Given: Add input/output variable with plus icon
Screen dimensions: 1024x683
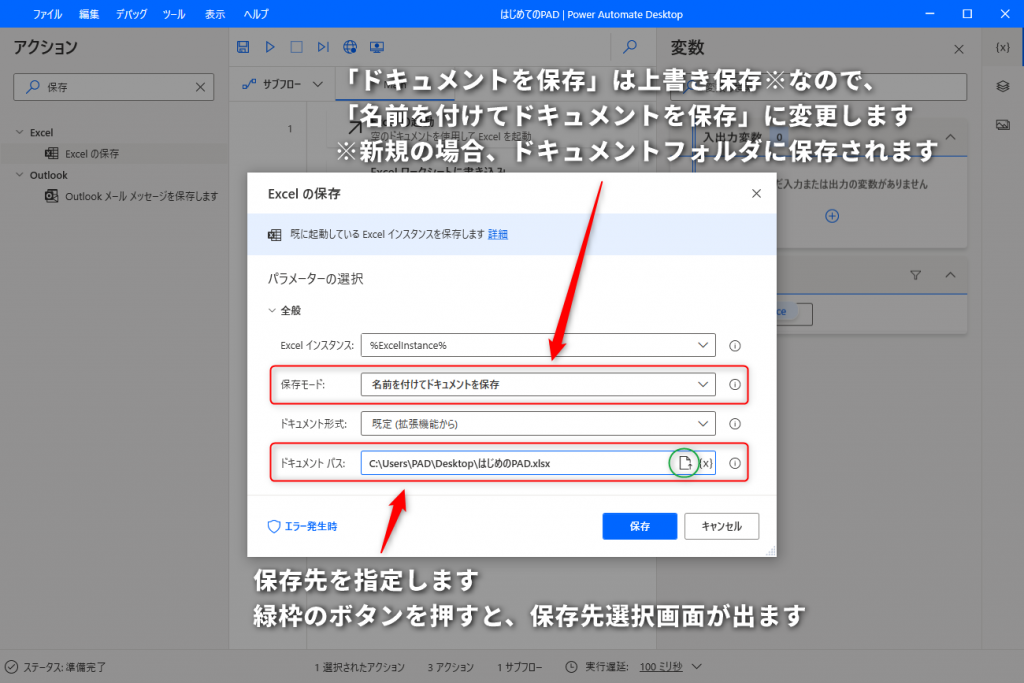Looking at the screenshot, I should pyautogui.click(x=832, y=216).
